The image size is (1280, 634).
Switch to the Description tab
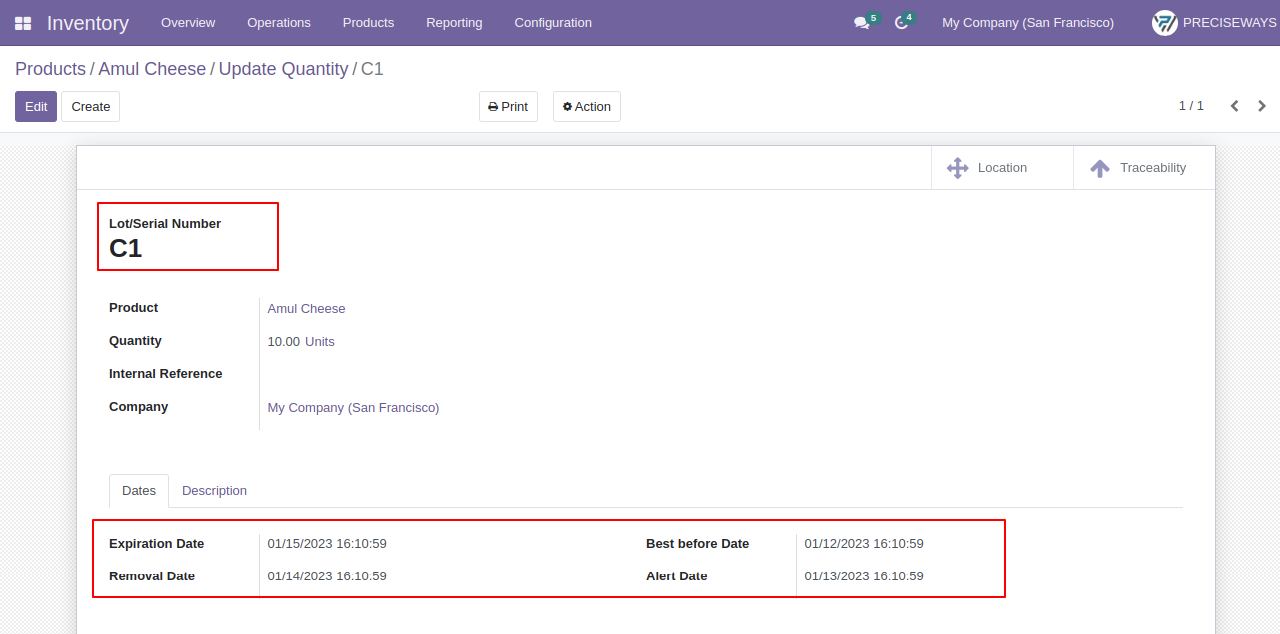214,491
